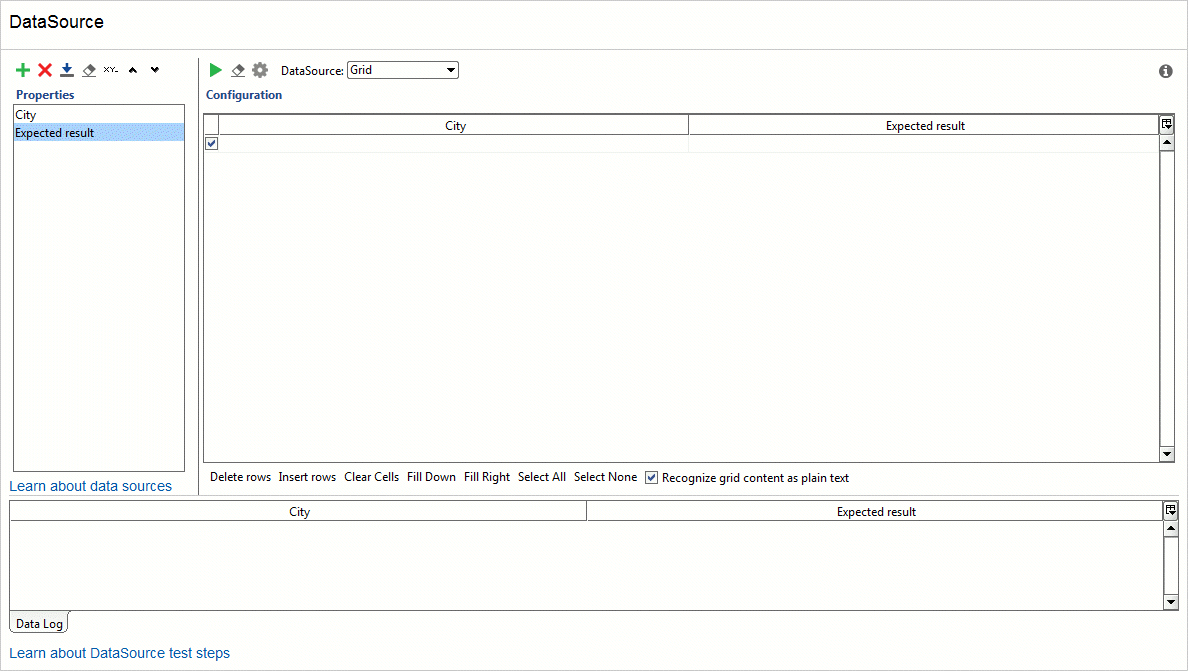Open the column chooser on the Data Log grid

coord(1171,510)
